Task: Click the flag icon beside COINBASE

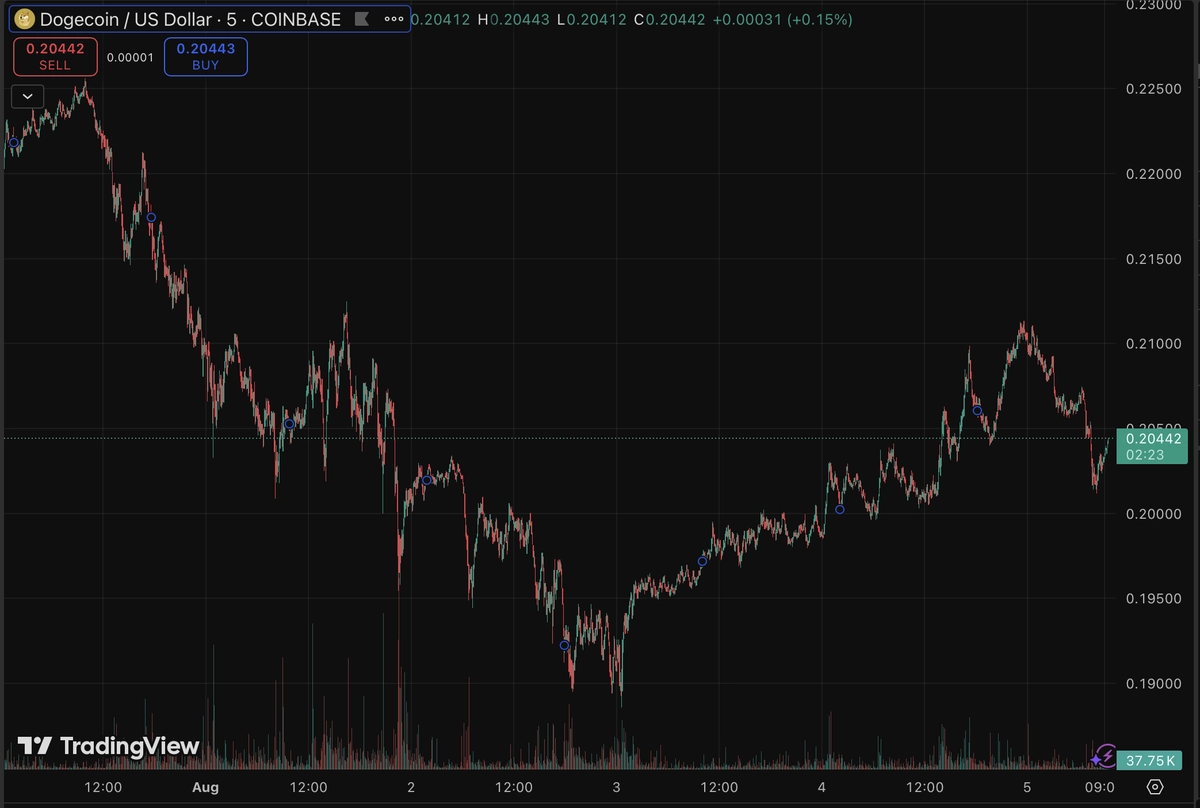Action: point(361,19)
